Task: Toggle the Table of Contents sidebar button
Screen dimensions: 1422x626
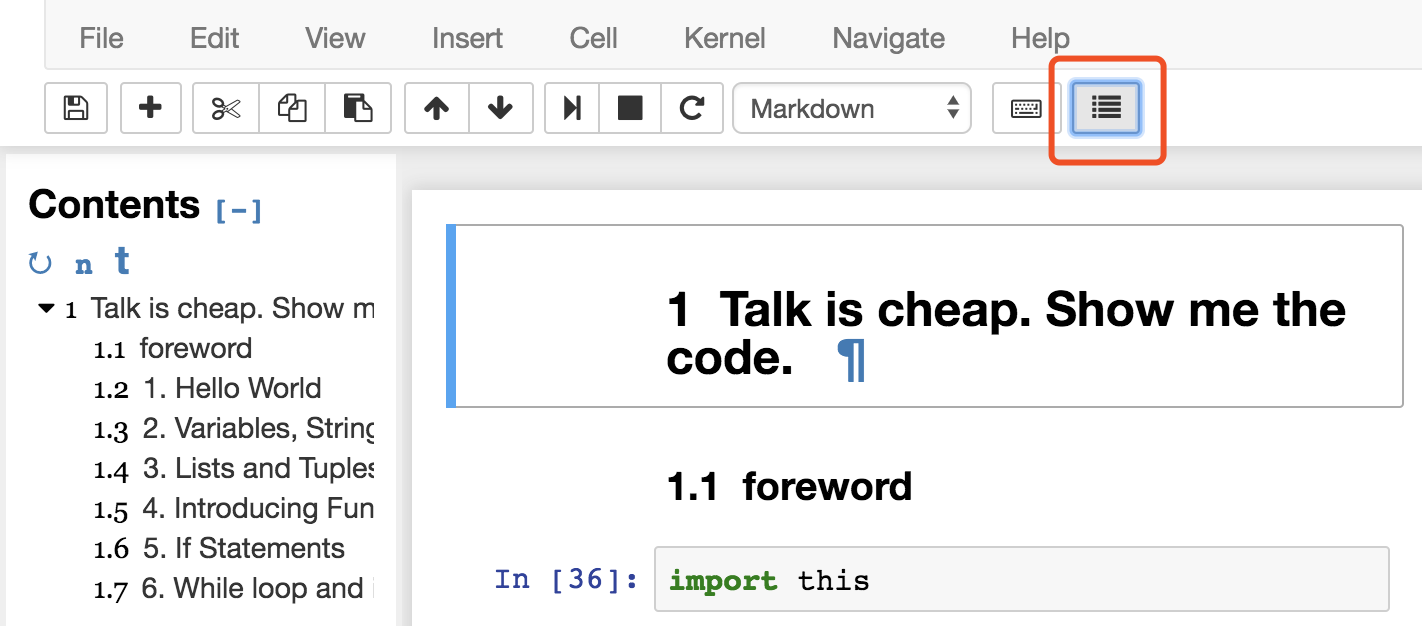Action: click(x=1106, y=108)
